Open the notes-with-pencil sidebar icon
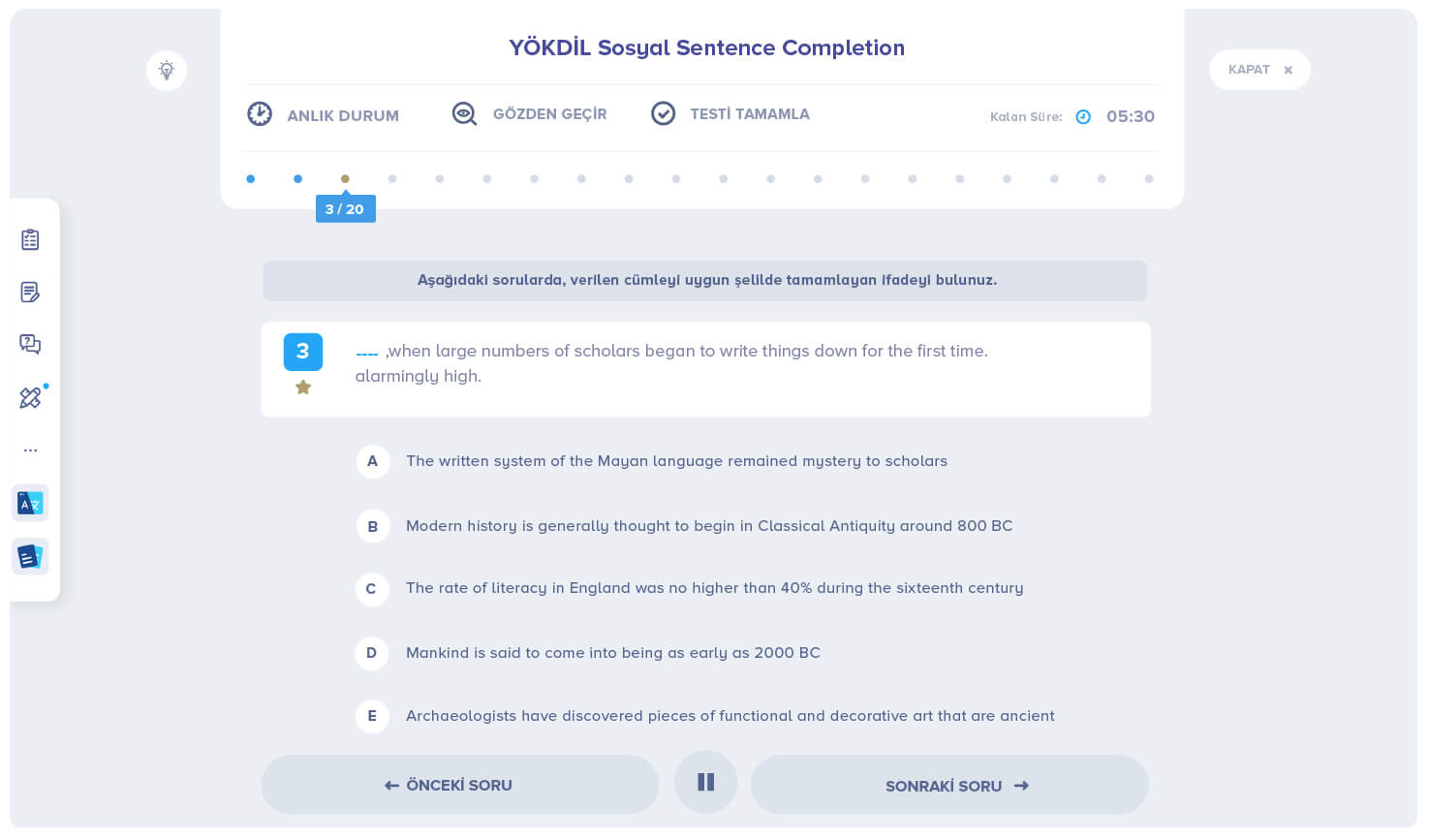1429x840 pixels. coord(30,292)
